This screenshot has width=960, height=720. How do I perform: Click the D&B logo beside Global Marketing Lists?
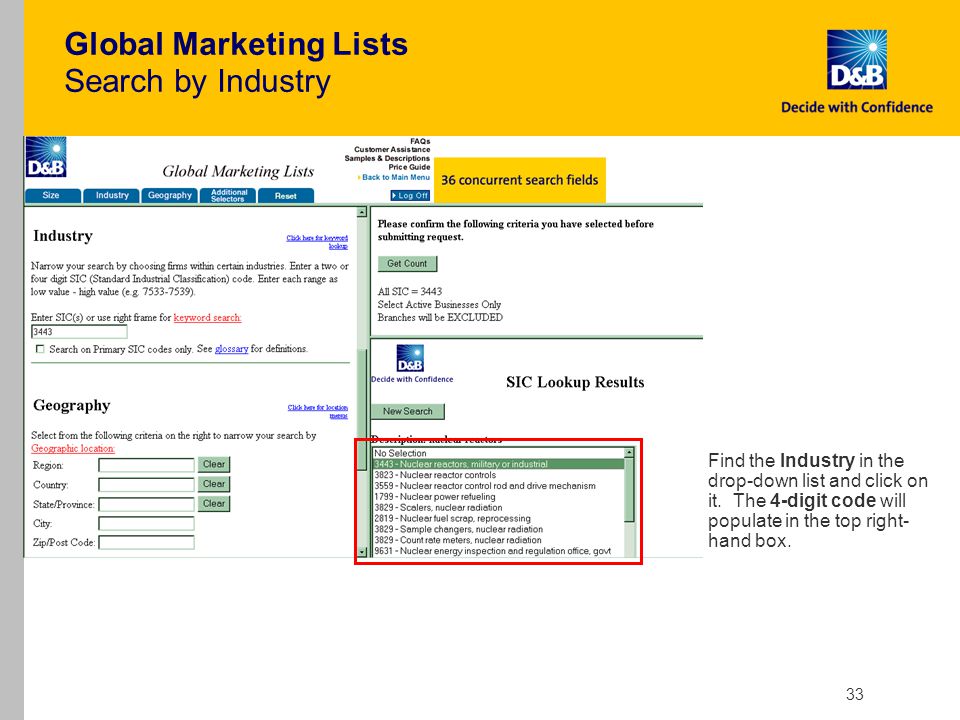coord(46,157)
